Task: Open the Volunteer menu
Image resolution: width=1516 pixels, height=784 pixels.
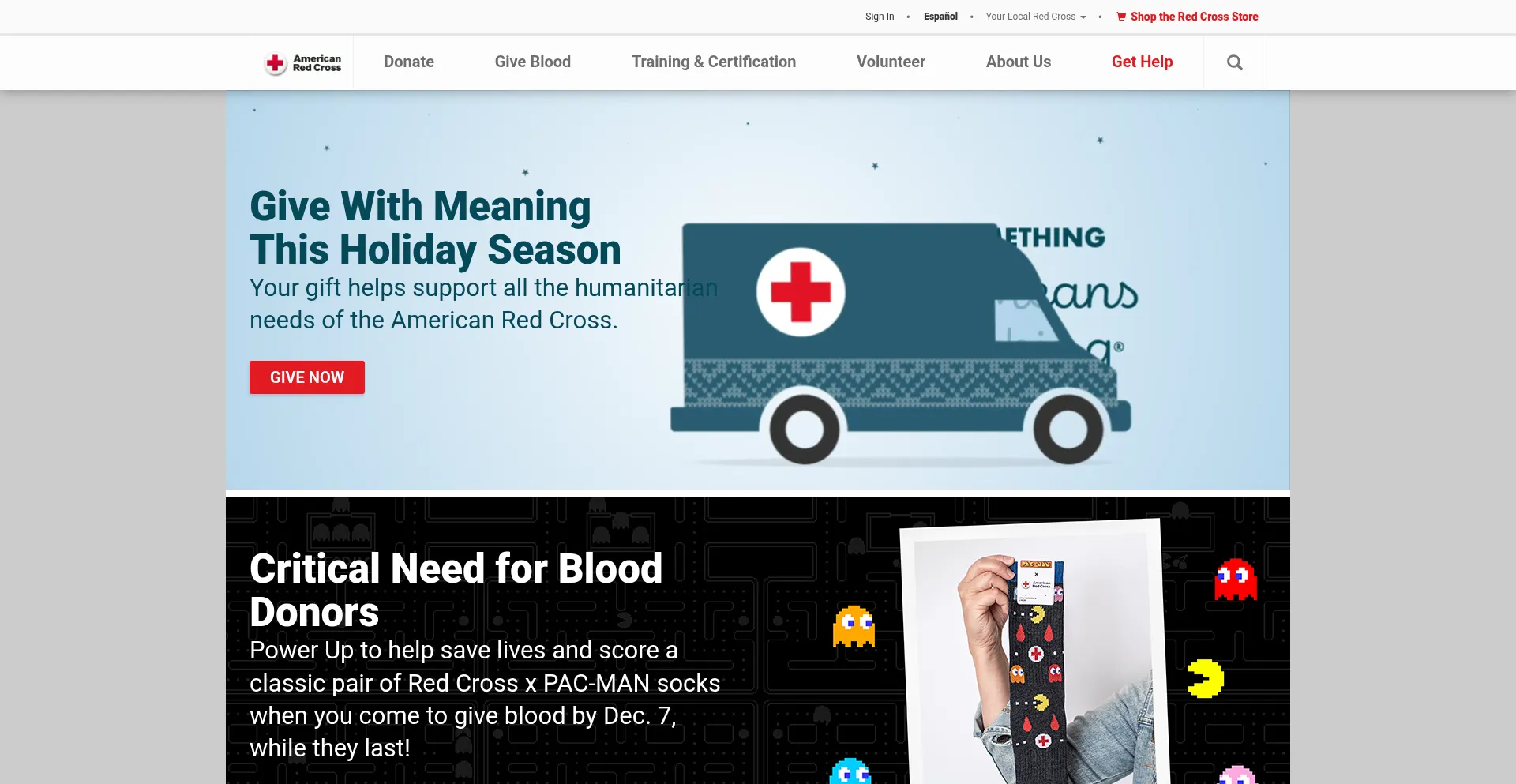Action: 891,62
